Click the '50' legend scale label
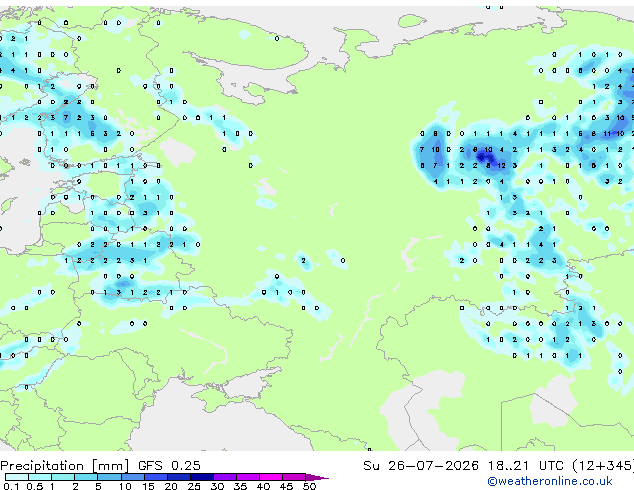Image resolution: width=634 pixels, height=490 pixels. 309,486
